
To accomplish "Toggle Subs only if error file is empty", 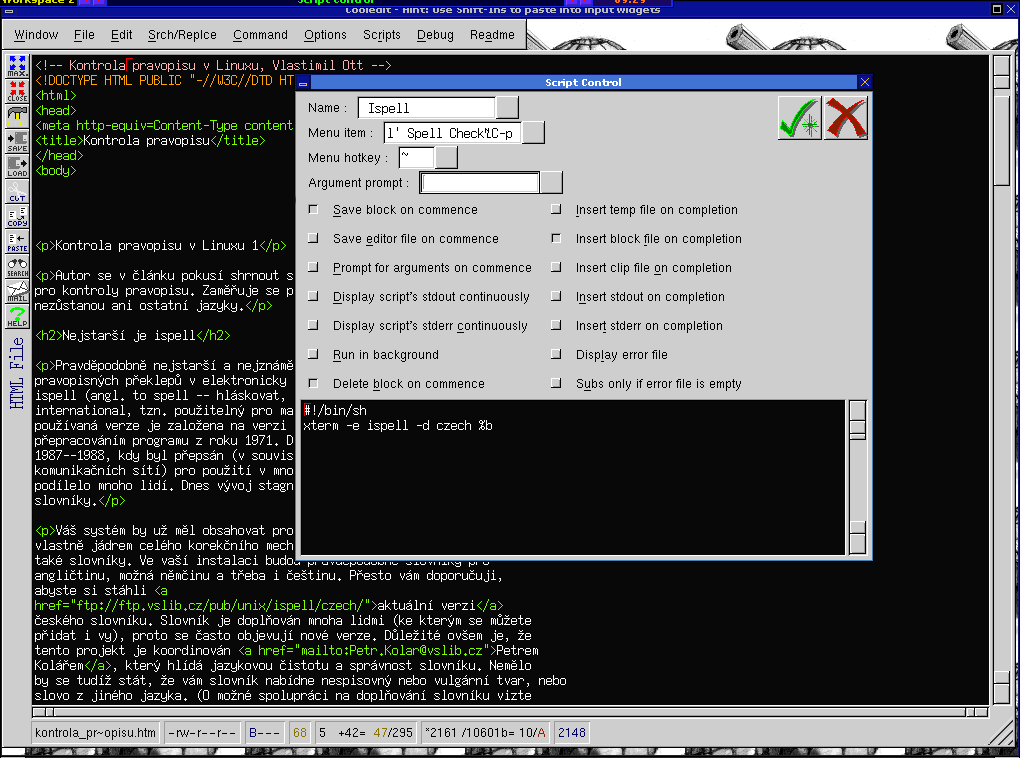I will (556, 383).
